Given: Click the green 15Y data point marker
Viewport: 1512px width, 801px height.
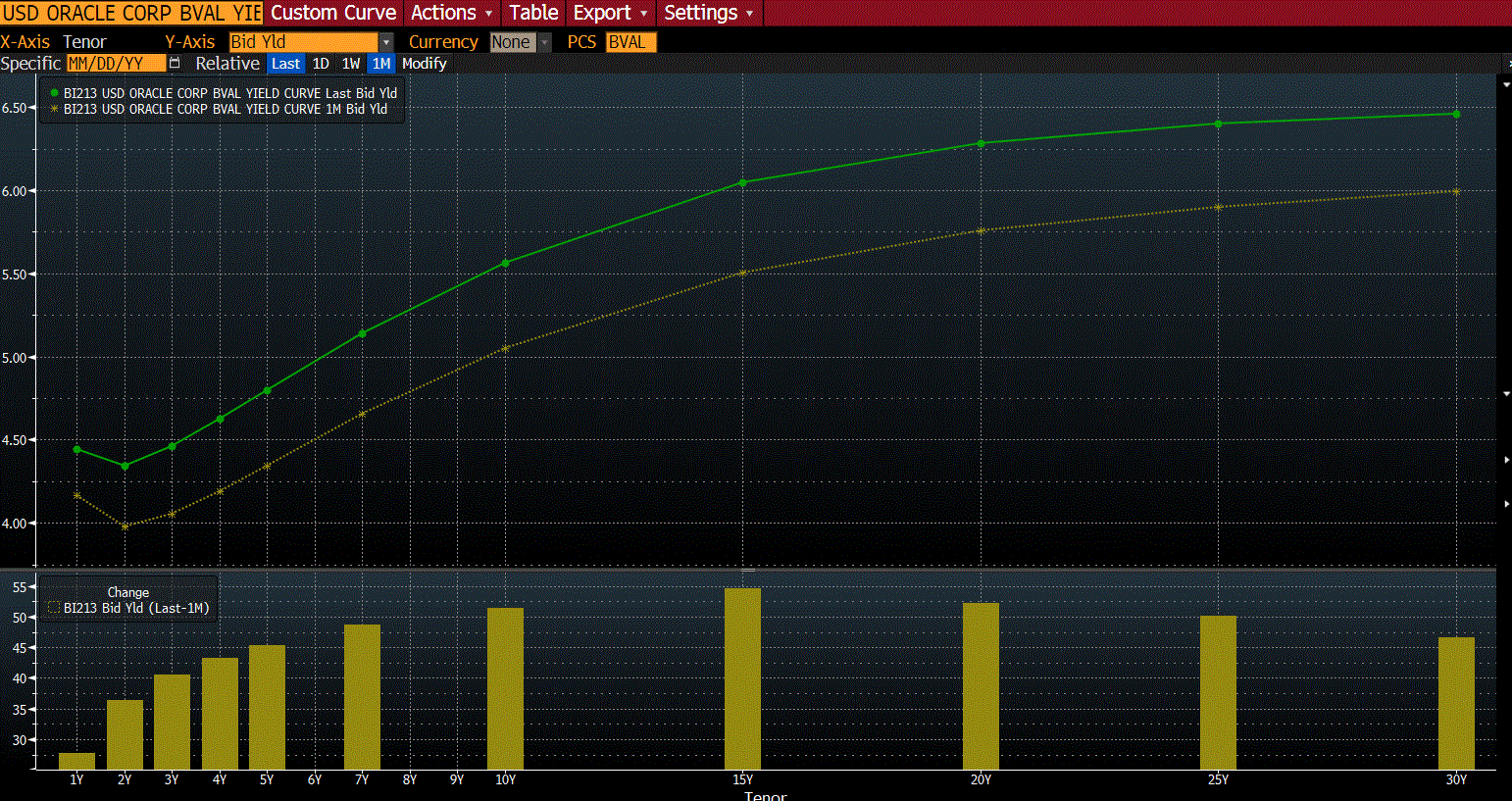Looking at the screenshot, I should [742, 182].
